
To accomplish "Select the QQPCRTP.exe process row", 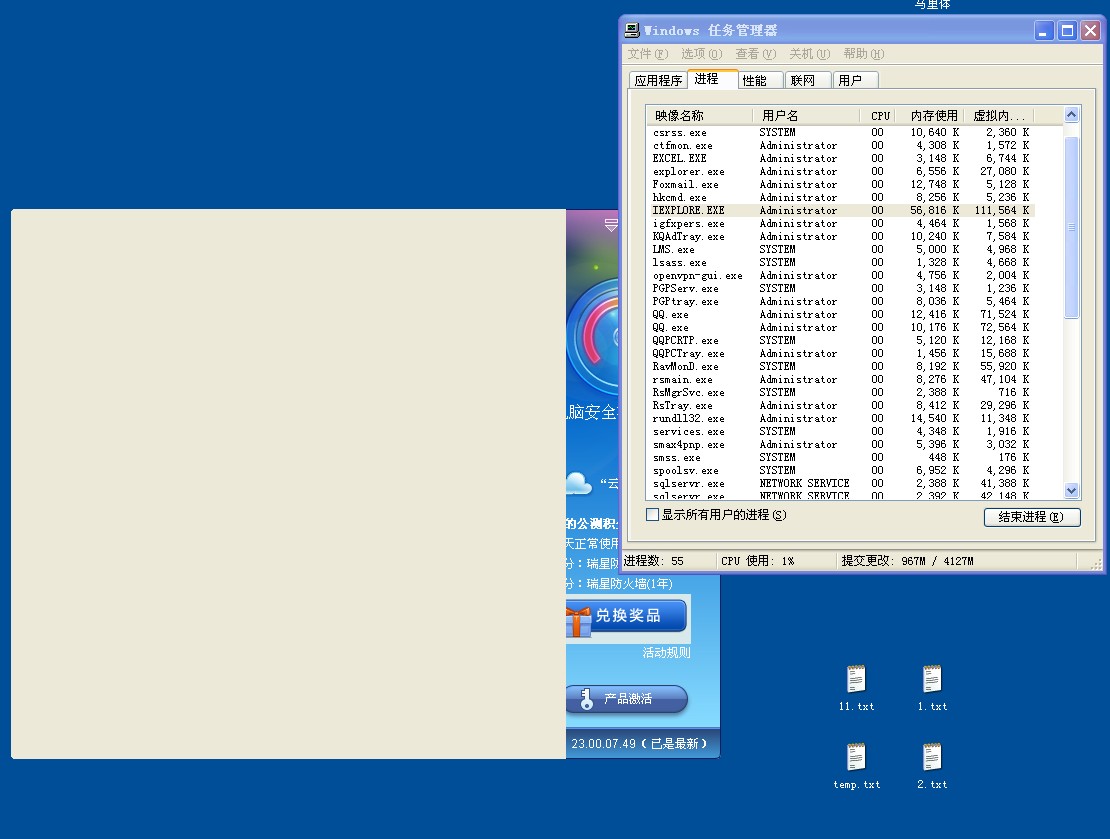I will pyautogui.click(x=841, y=341).
